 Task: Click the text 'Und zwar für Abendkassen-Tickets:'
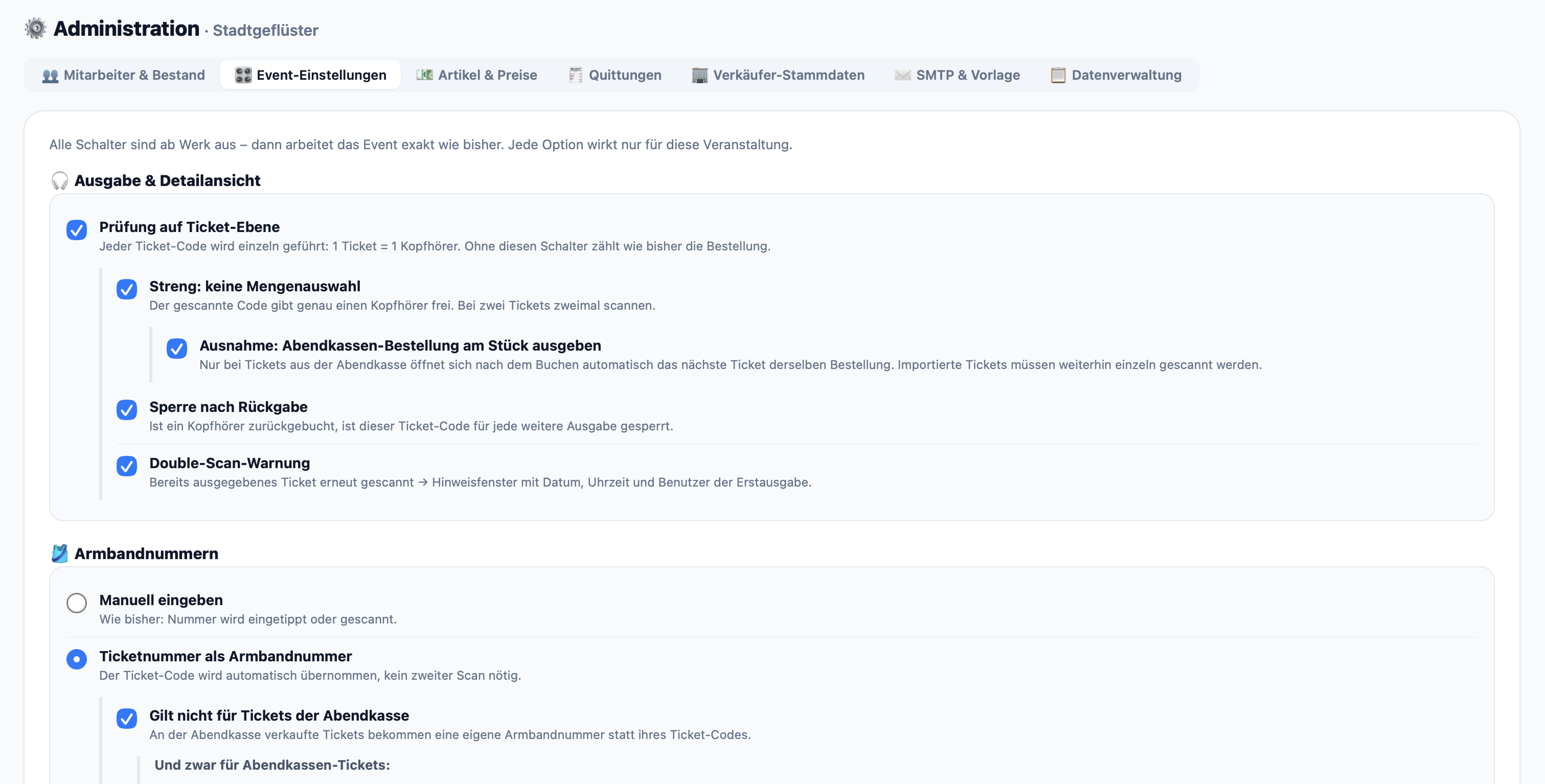click(x=272, y=765)
